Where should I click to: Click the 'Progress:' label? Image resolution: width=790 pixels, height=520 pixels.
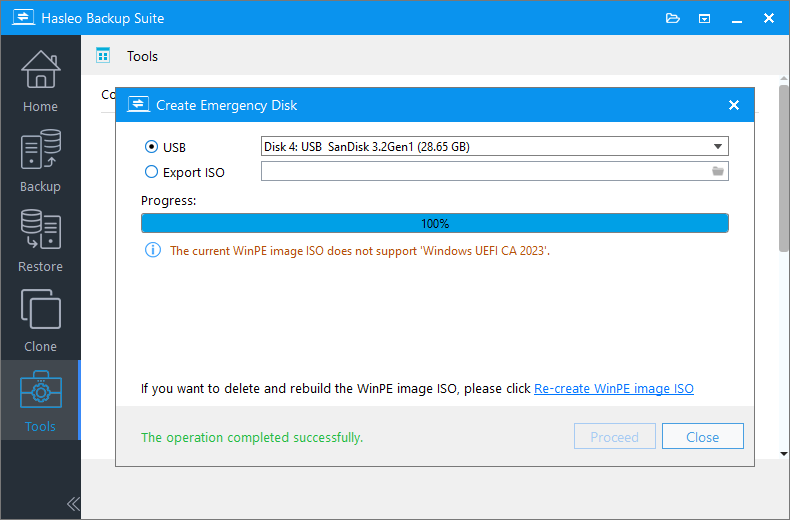(168, 201)
